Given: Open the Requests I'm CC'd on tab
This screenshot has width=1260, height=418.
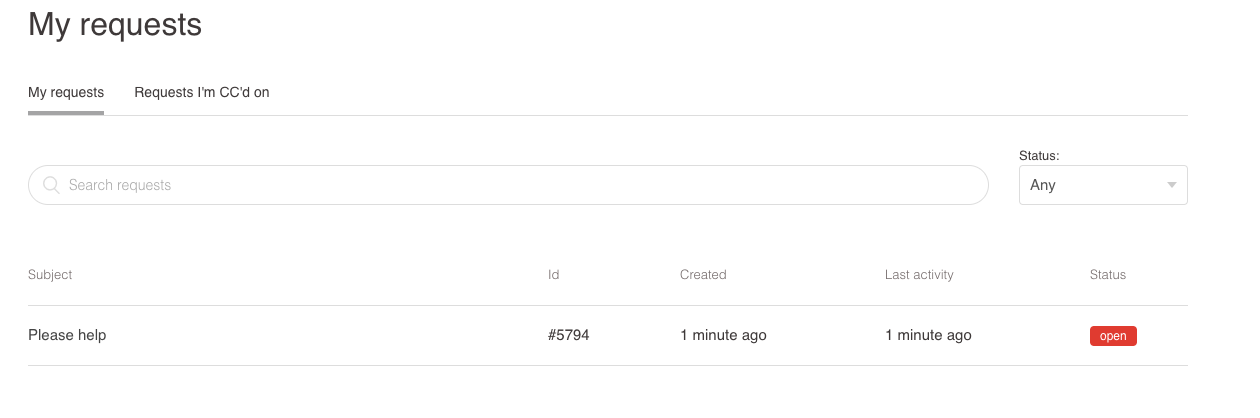Looking at the screenshot, I should 202,92.
